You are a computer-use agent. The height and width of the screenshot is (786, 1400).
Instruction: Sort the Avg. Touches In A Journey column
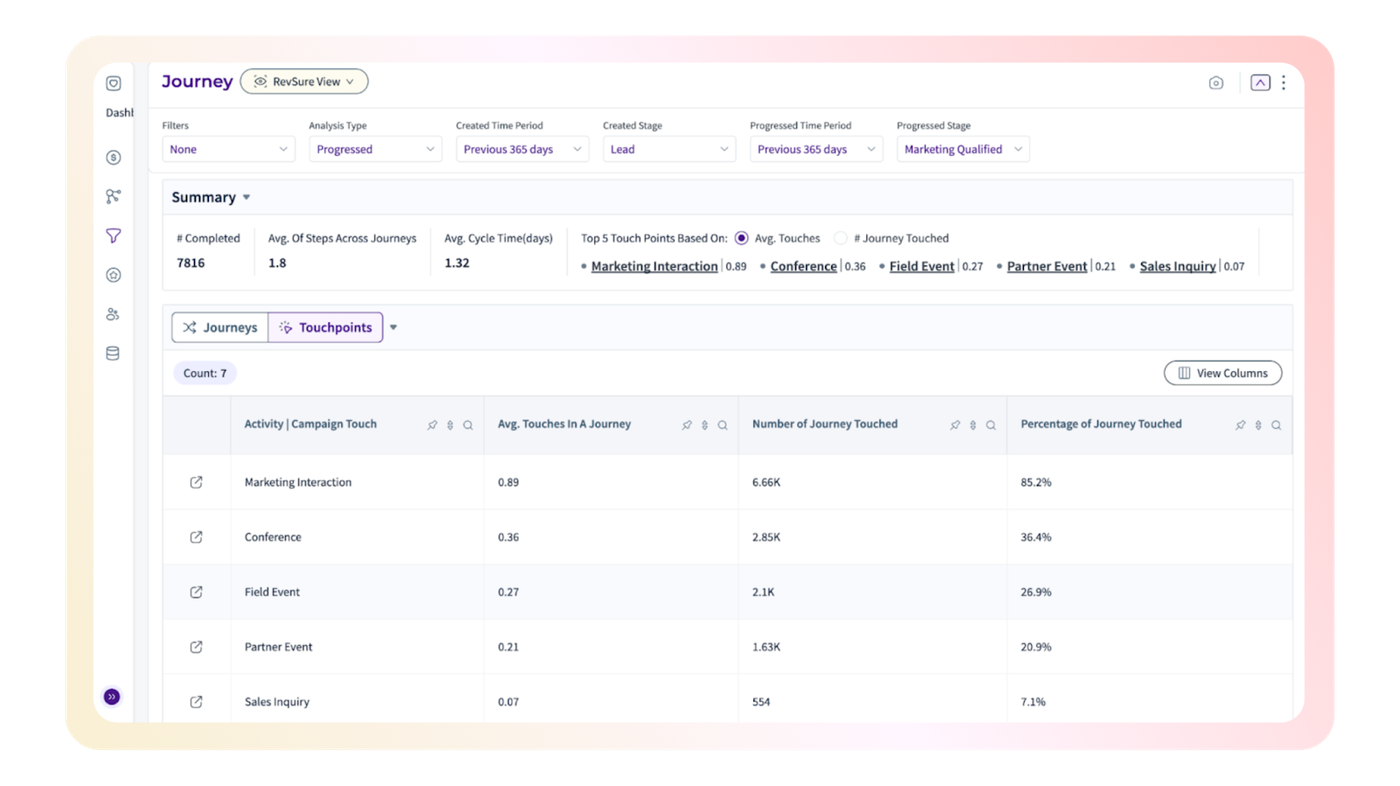(705, 425)
